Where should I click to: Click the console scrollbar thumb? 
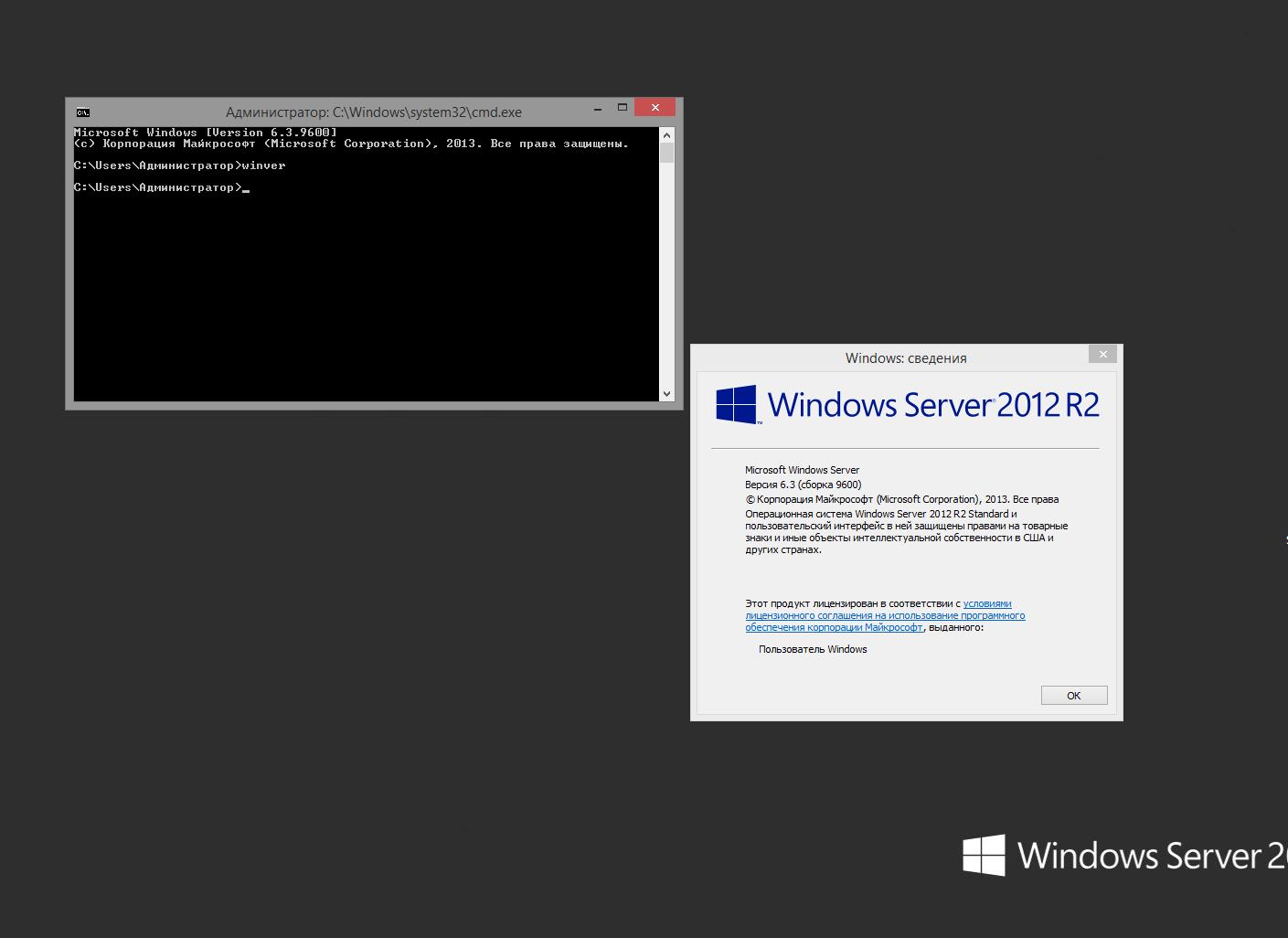pos(666,152)
